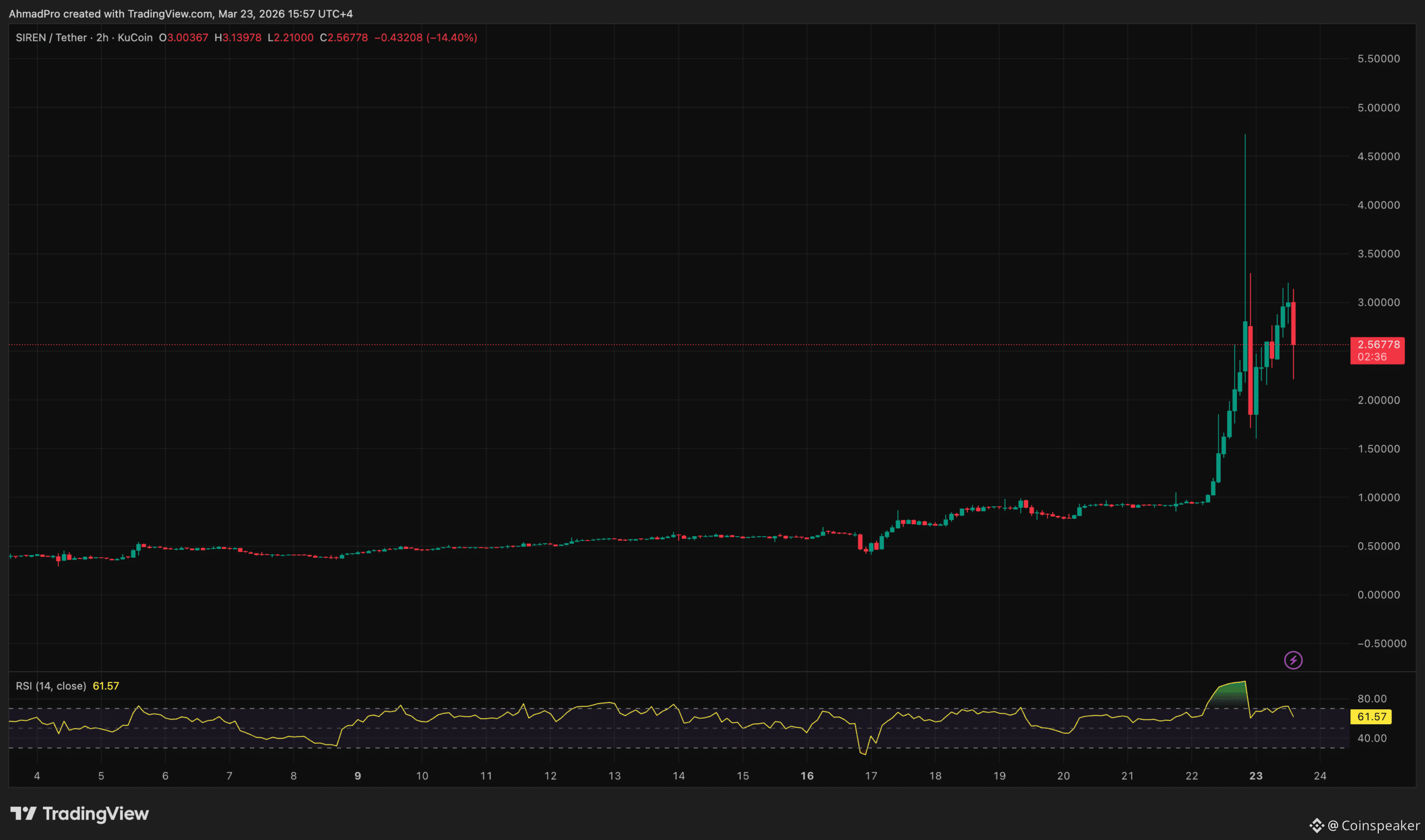Open the RSI (14, close) indicator legend
This screenshot has height=840, width=1425.
coord(51,686)
